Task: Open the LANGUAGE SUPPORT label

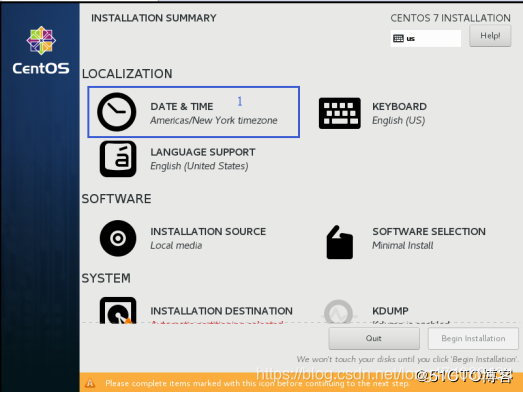Action: pos(203,152)
